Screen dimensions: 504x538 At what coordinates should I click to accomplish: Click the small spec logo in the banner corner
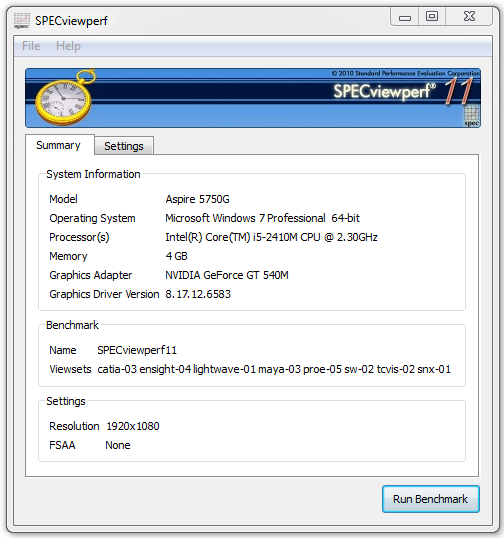[x=471, y=116]
